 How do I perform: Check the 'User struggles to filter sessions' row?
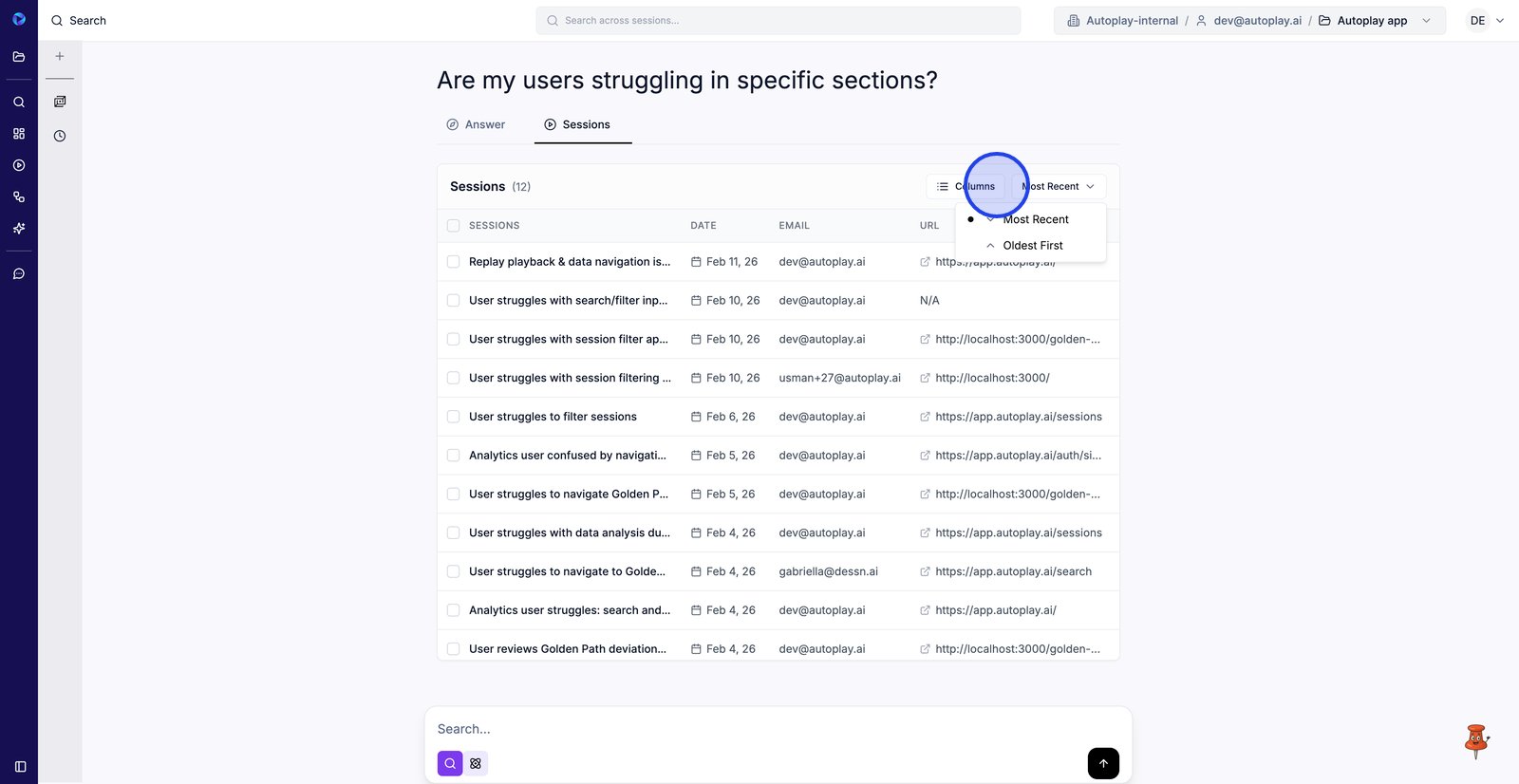[454, 417]
